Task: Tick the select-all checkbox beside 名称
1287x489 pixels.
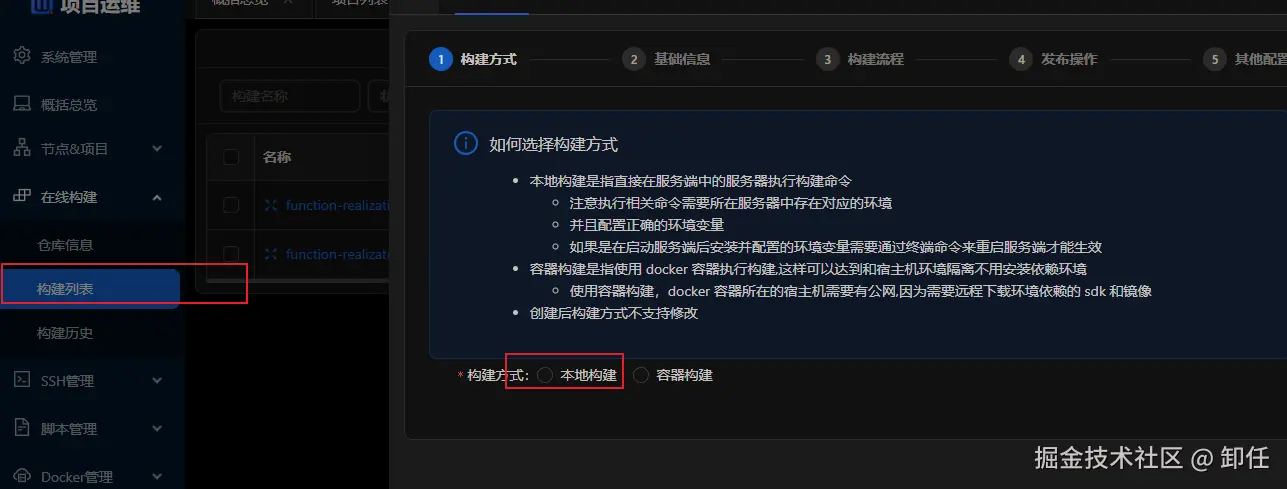Action: tap(231, 157)
